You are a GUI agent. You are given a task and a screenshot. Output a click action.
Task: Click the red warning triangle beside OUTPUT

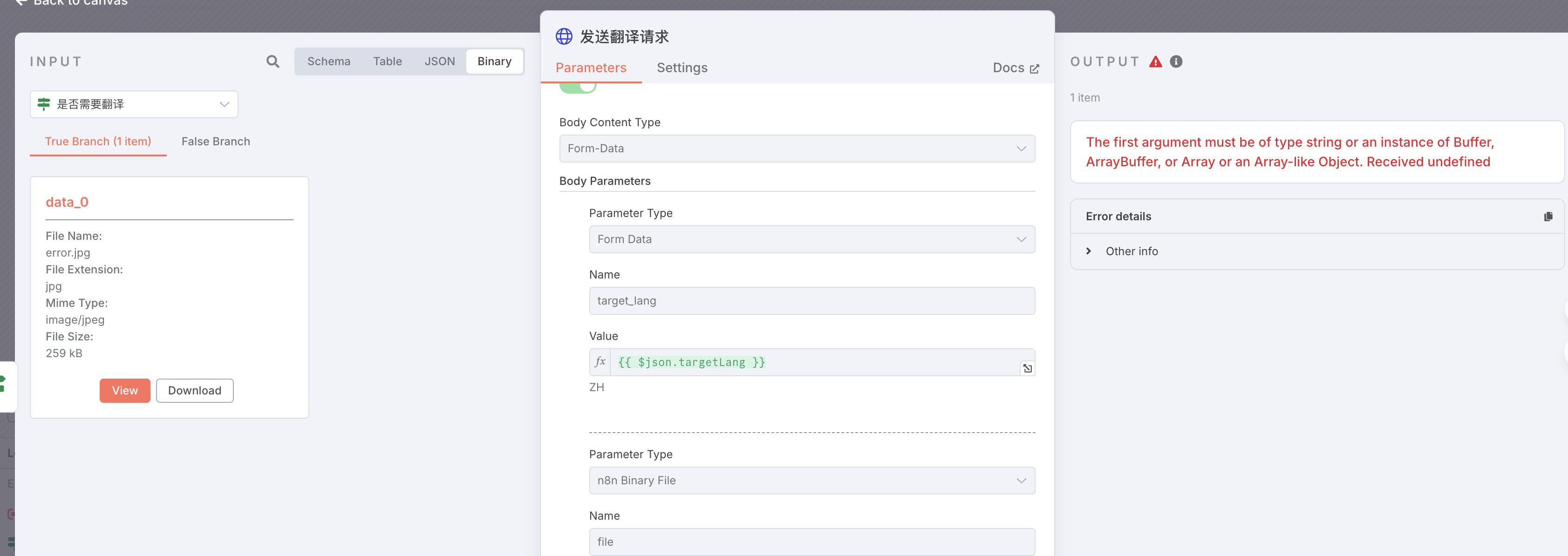coord(1155,61)
